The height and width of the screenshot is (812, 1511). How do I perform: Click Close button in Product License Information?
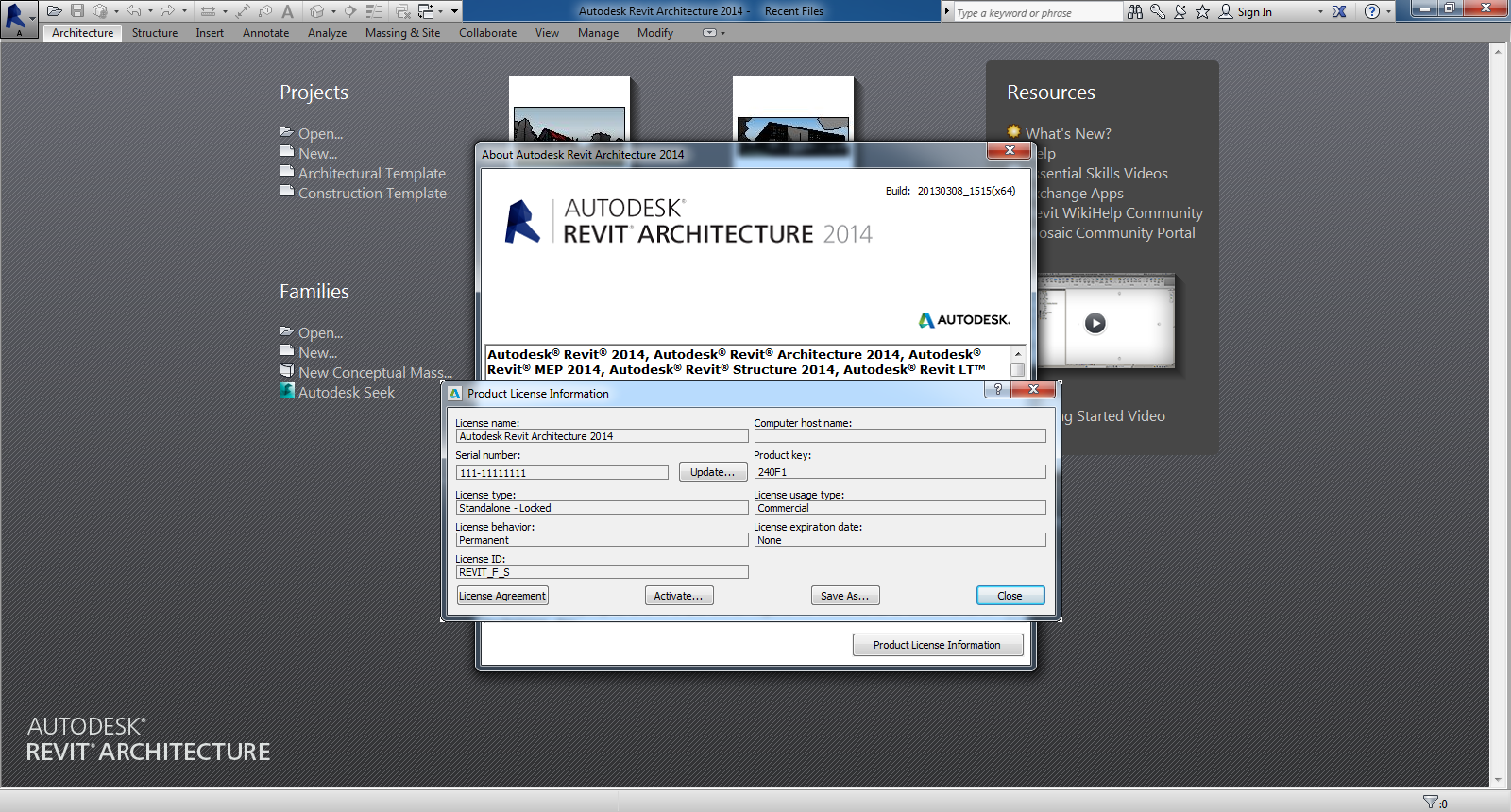[x=1010, y=596]
